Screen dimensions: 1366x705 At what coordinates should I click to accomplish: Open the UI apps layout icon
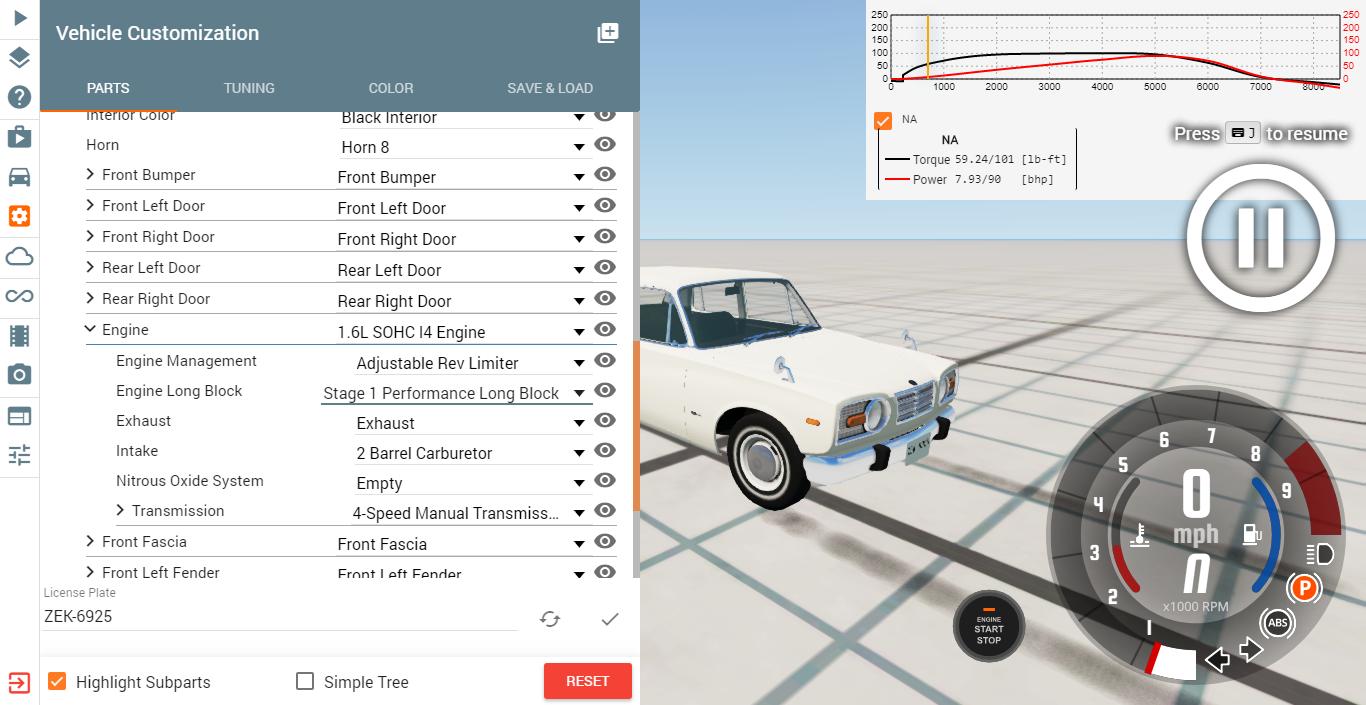(19, 415)
